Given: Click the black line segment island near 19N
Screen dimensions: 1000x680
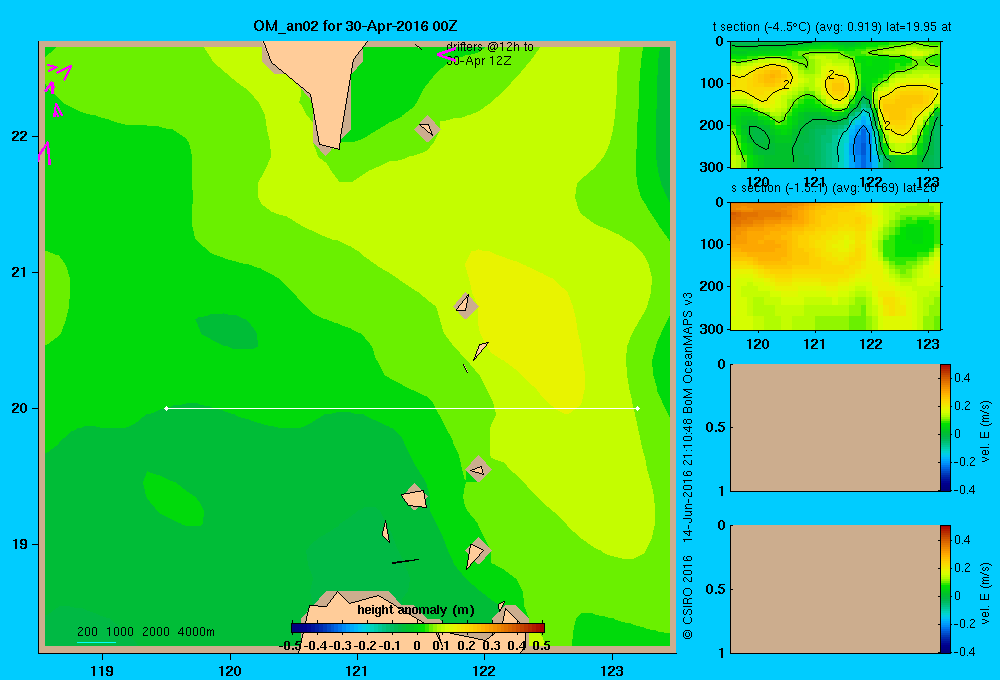Looking at the screenshot, I should coord(405,561).
